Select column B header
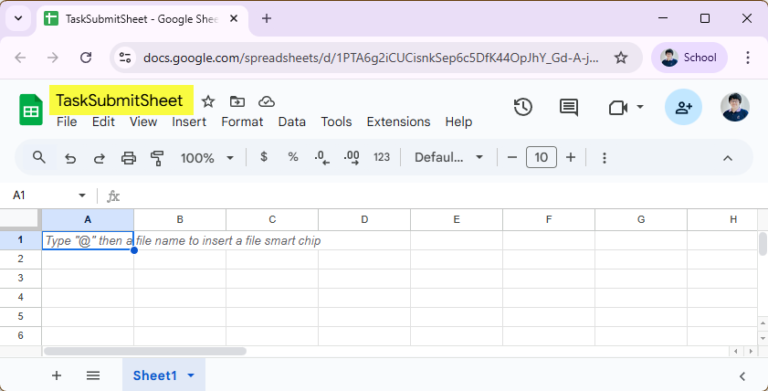This screenshot has width=768, height=391. 180,220
